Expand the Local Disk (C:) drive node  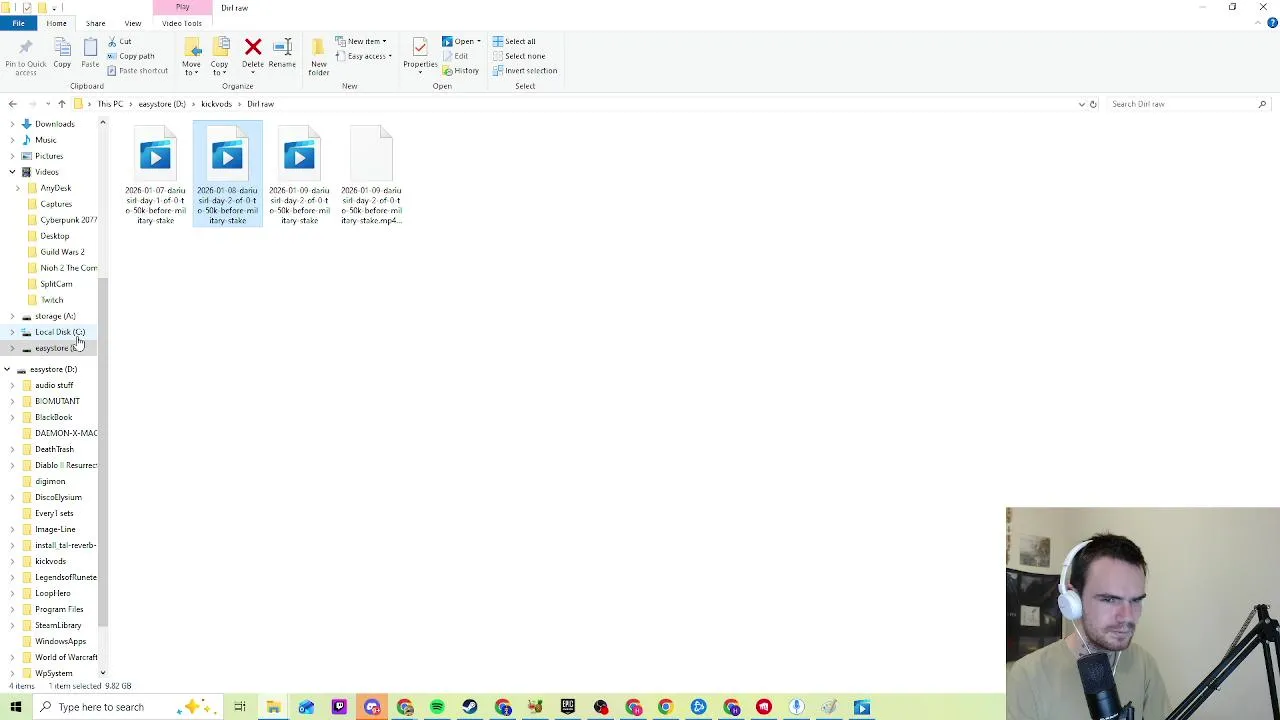tap(12, 332)
